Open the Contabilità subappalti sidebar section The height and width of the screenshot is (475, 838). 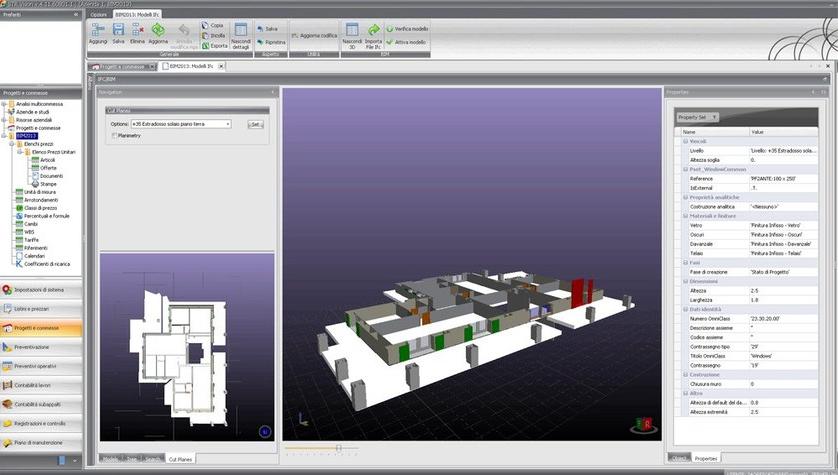[x=41, y=404]
